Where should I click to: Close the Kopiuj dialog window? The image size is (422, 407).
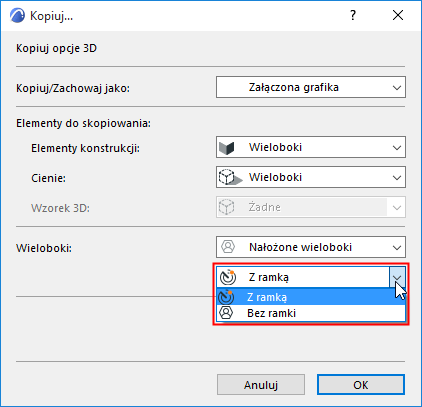pyautogui.click(x=398, y=15)
